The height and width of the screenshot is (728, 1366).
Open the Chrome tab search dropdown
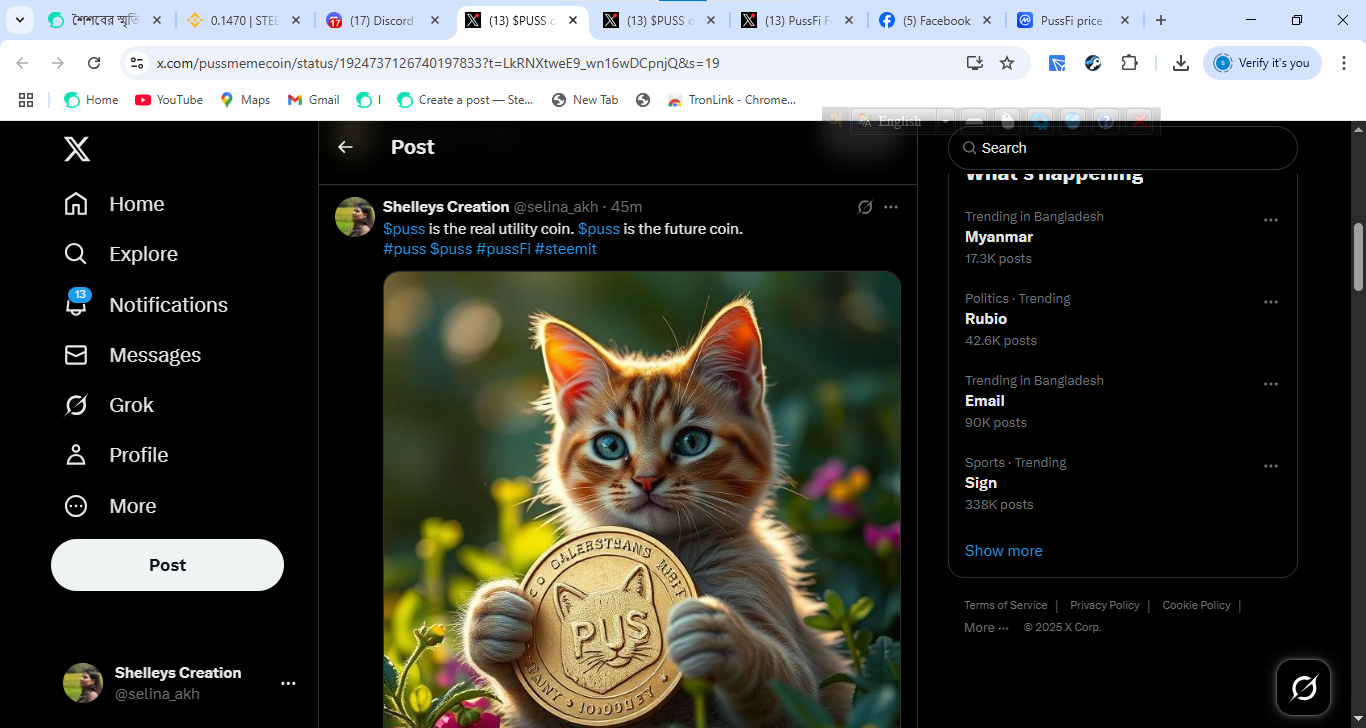(19, 20)
